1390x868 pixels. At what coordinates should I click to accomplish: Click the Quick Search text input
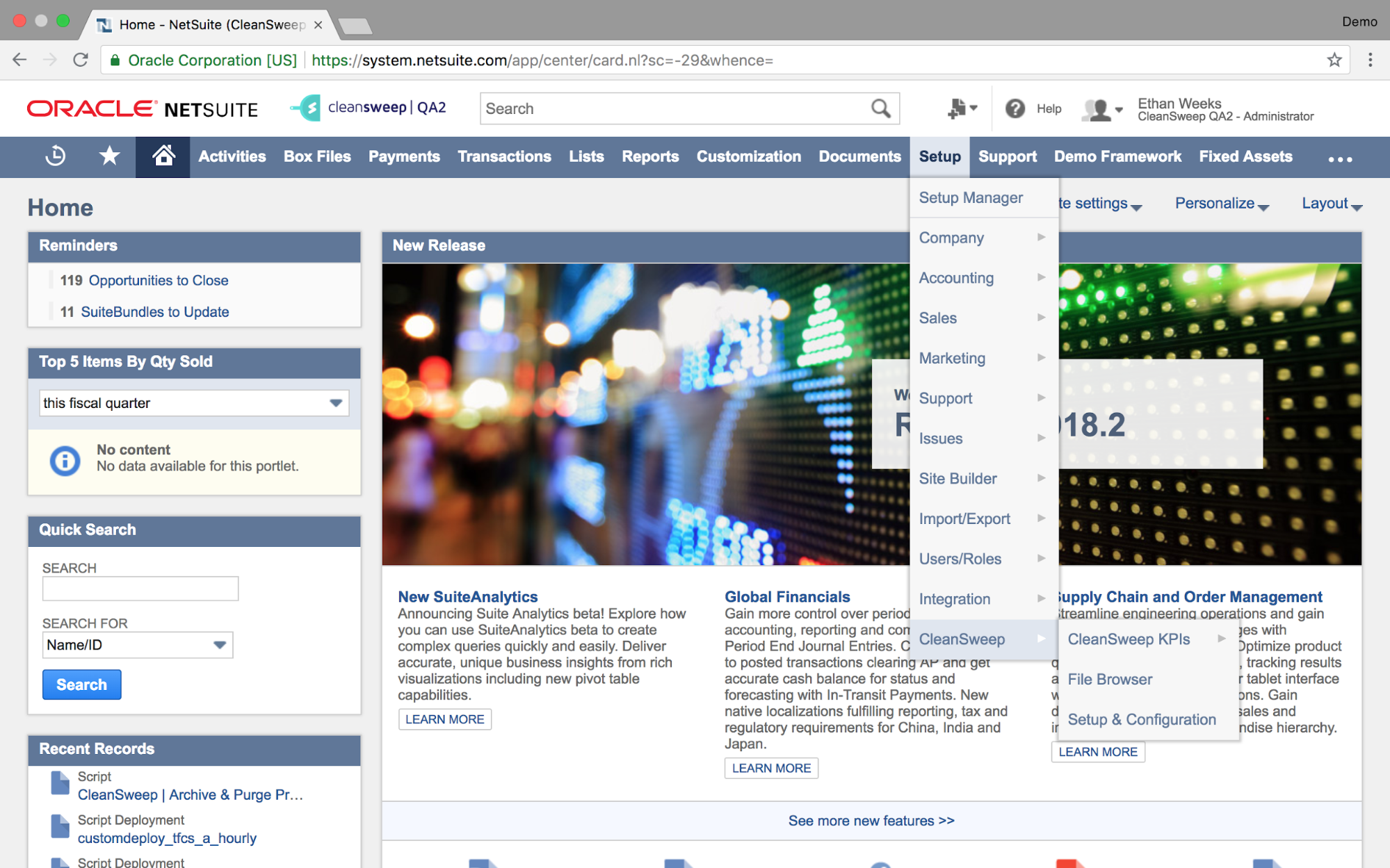(140, 589)
